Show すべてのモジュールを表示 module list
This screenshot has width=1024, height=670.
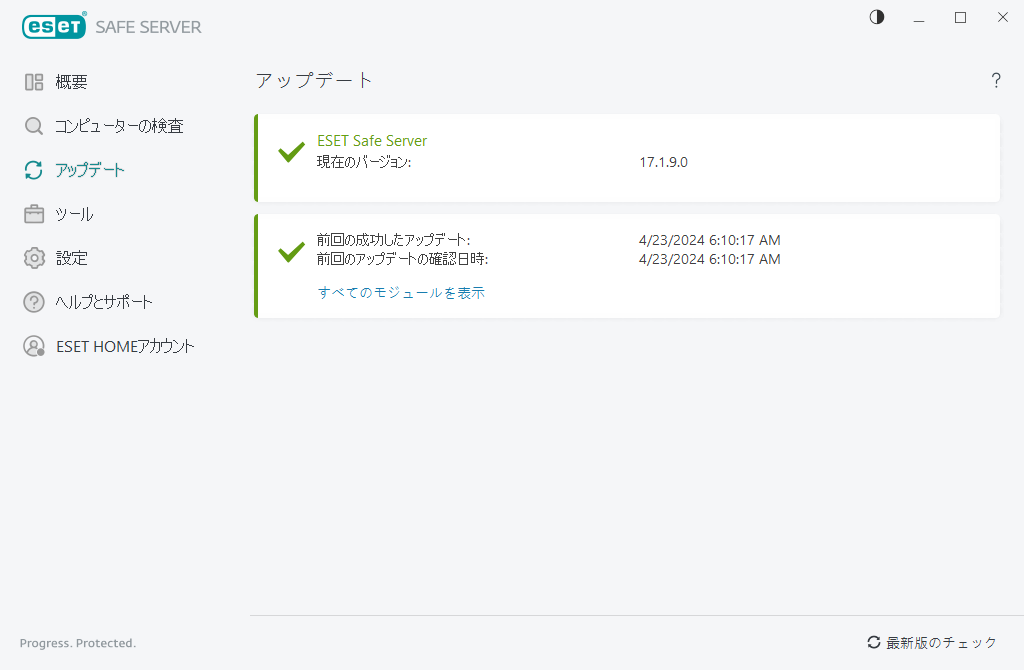click(401, 292)
